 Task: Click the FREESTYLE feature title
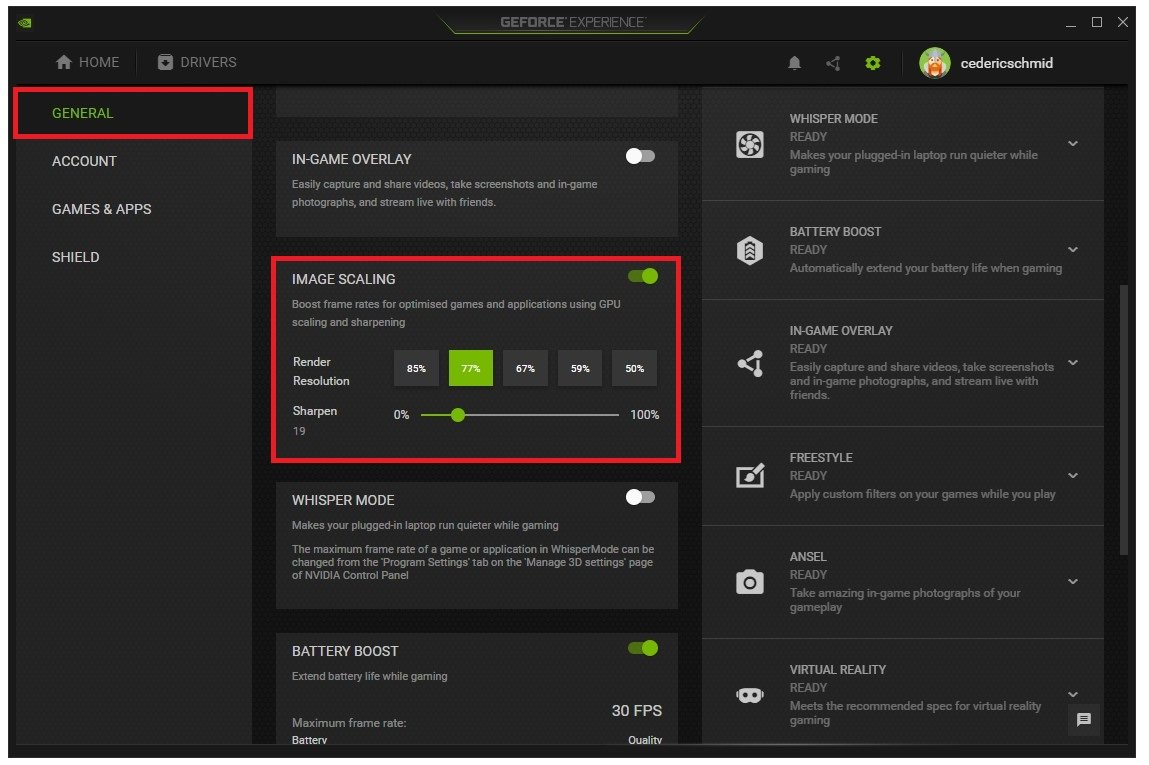pyautogui.click(x=821, y=458)
